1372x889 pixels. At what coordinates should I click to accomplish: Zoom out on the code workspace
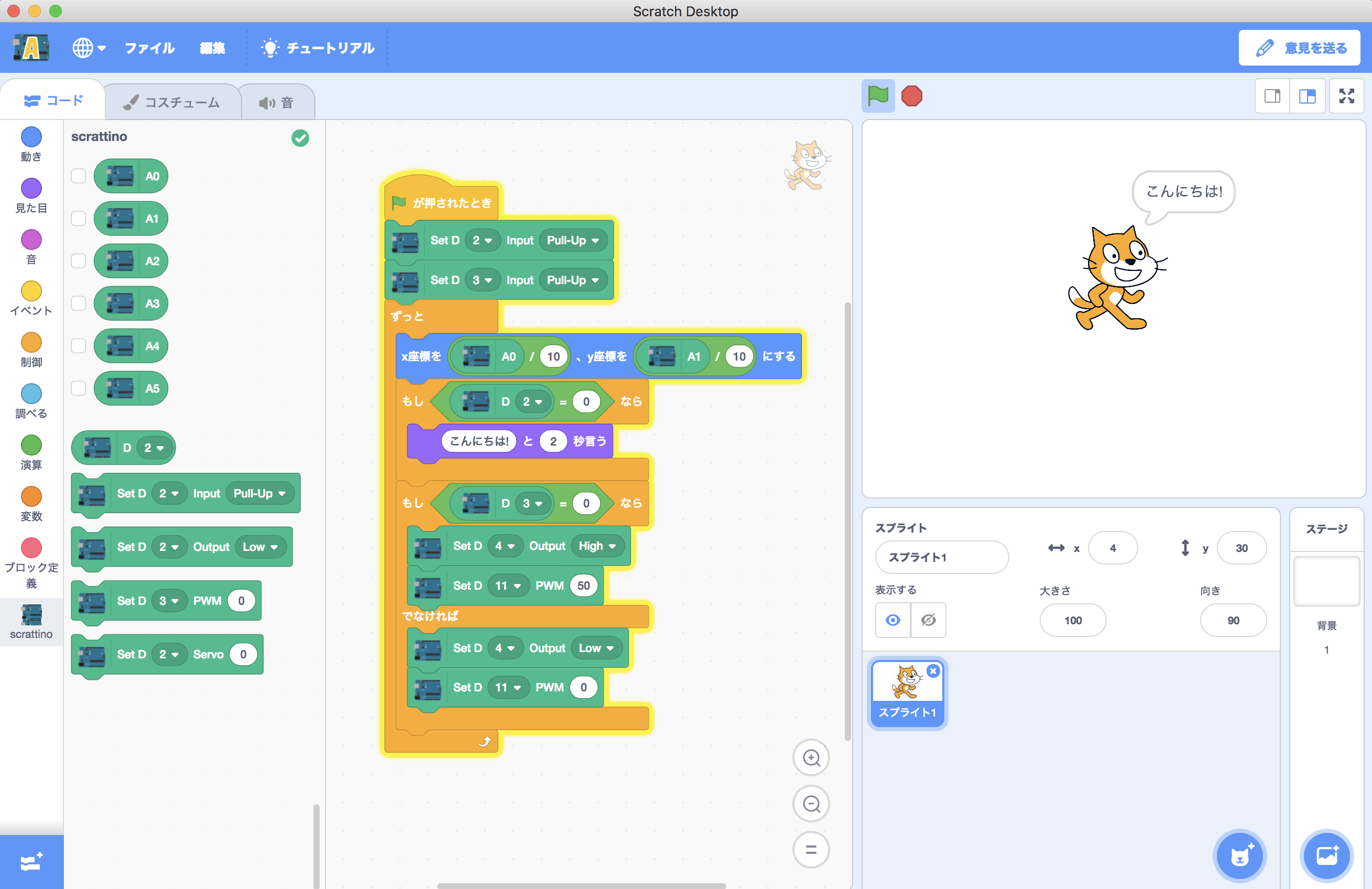(x=811, y=804)
